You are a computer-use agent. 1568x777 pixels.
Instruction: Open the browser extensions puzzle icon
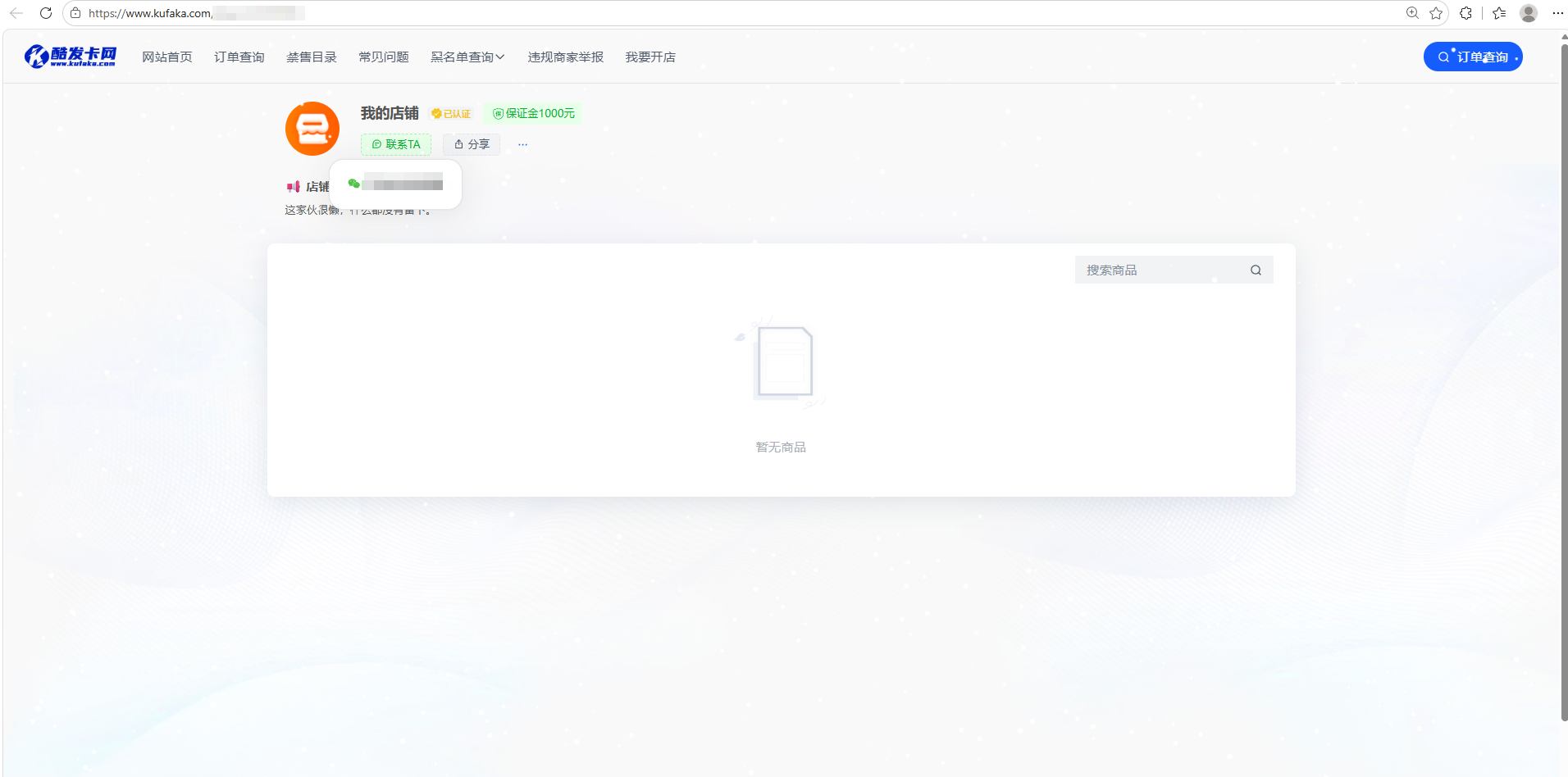(x=1465, y=13)
